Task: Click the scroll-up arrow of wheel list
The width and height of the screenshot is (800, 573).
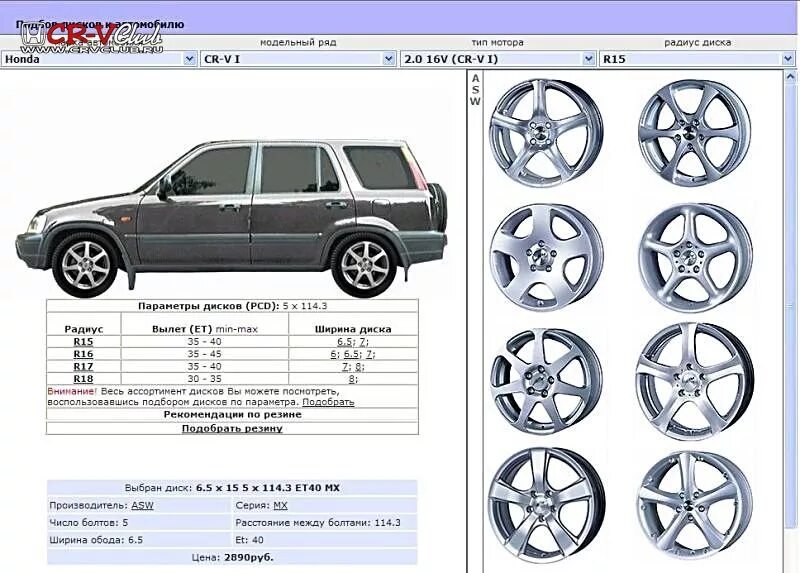Action: pyautogui.click(x=790, y=78)
